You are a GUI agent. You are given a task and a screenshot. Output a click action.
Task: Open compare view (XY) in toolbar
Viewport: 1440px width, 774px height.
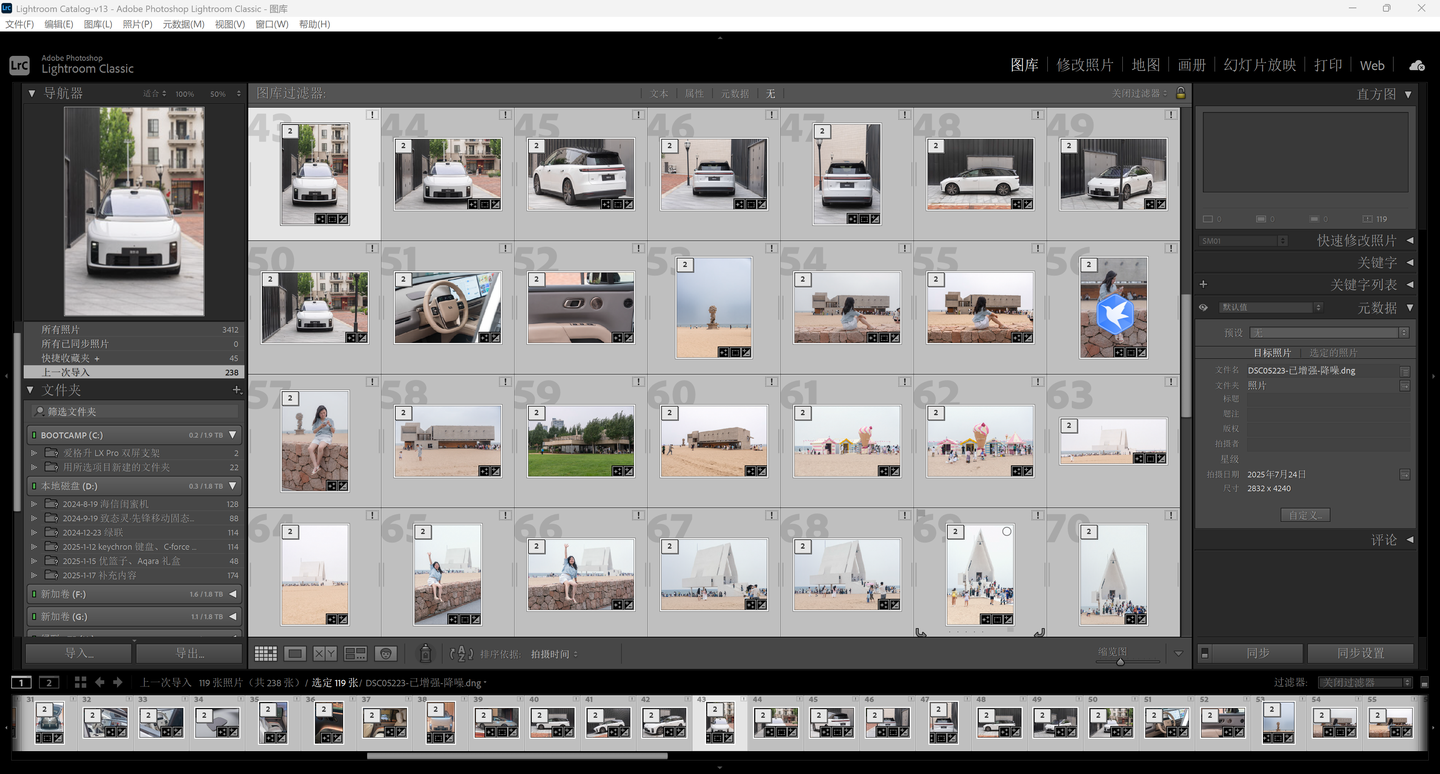point(325,654)
